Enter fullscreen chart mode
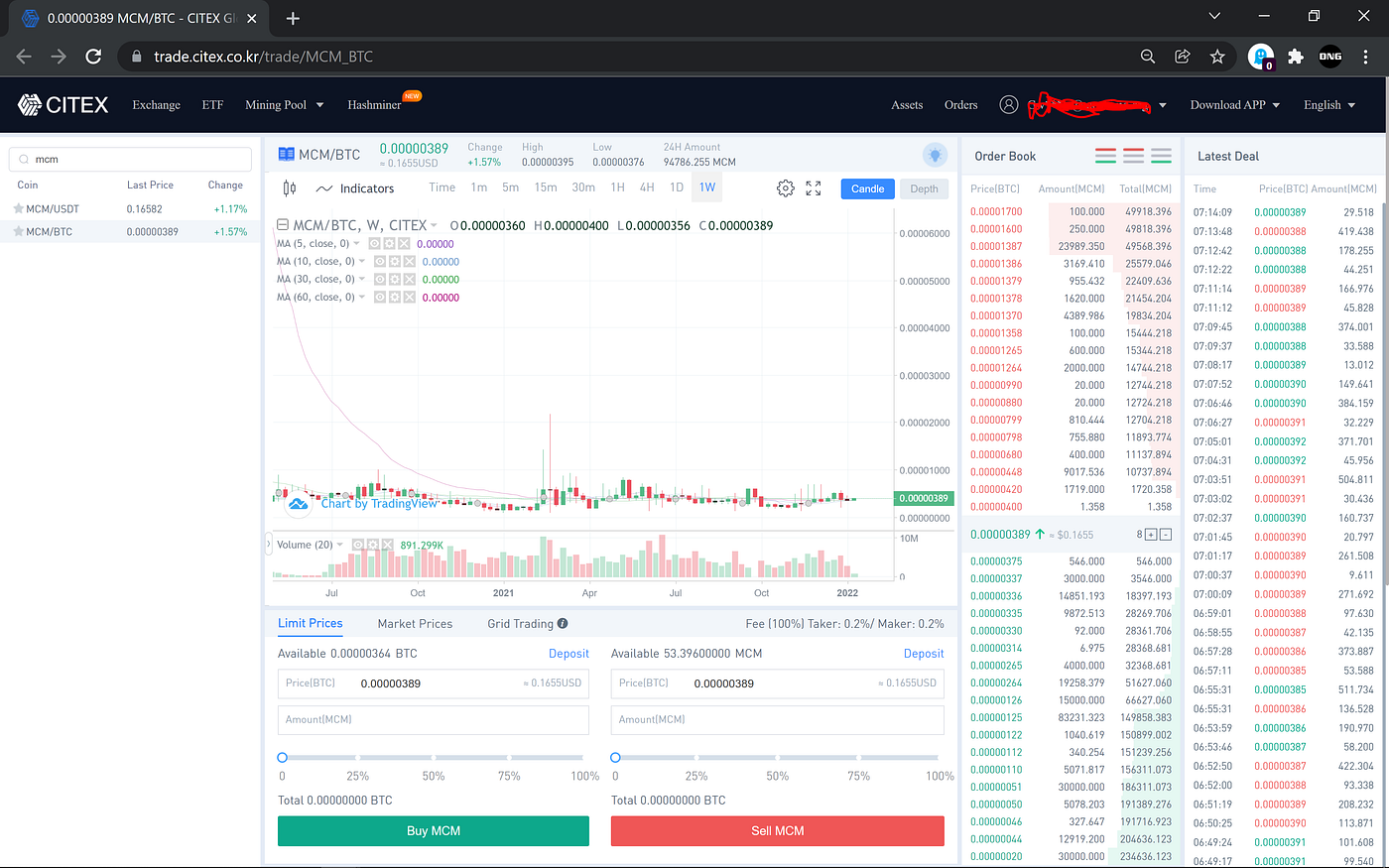This screenshot has width=1389, height=868. 814,188
